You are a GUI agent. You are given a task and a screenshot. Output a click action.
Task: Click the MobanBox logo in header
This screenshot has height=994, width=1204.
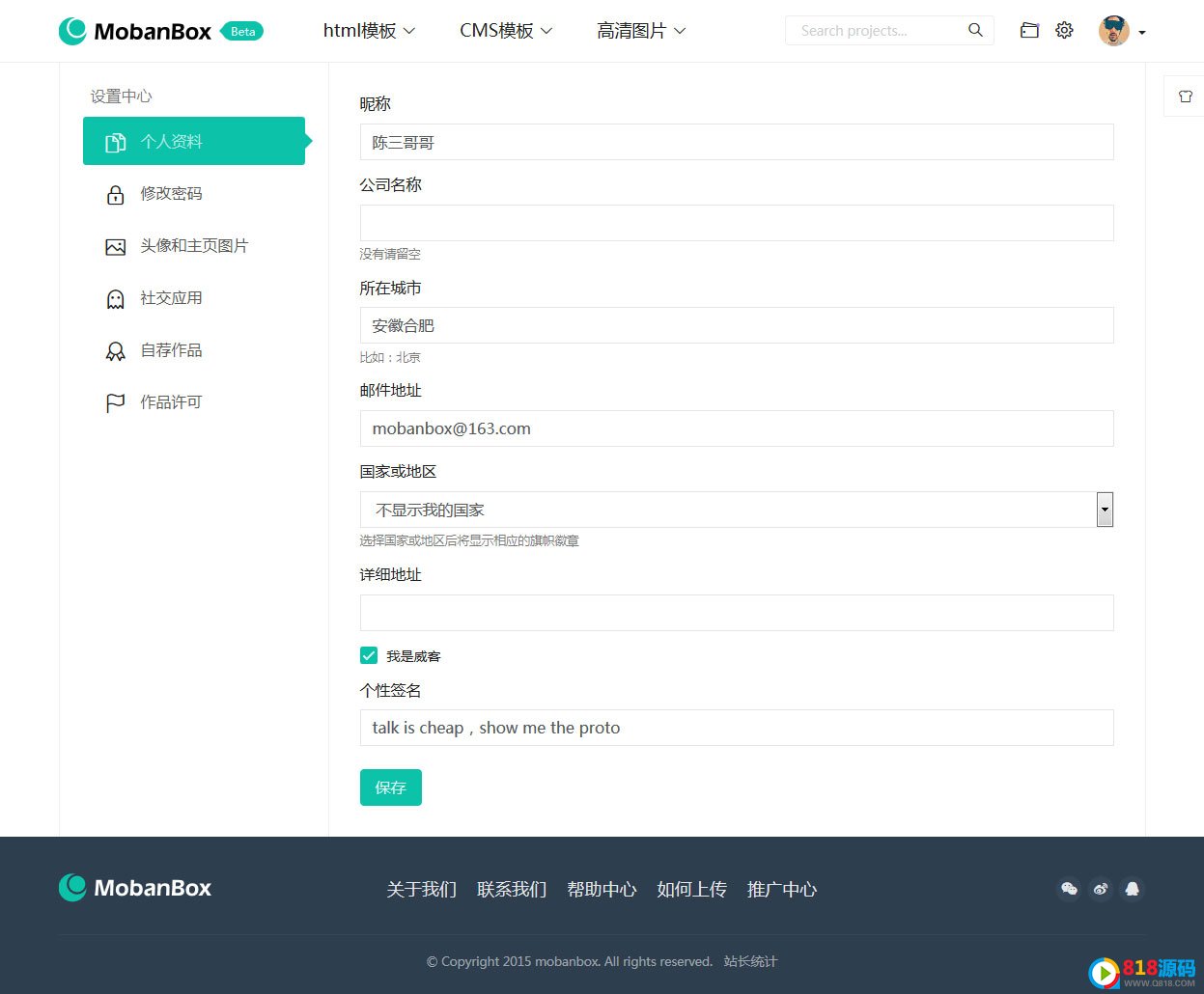(x=135, y=31)
